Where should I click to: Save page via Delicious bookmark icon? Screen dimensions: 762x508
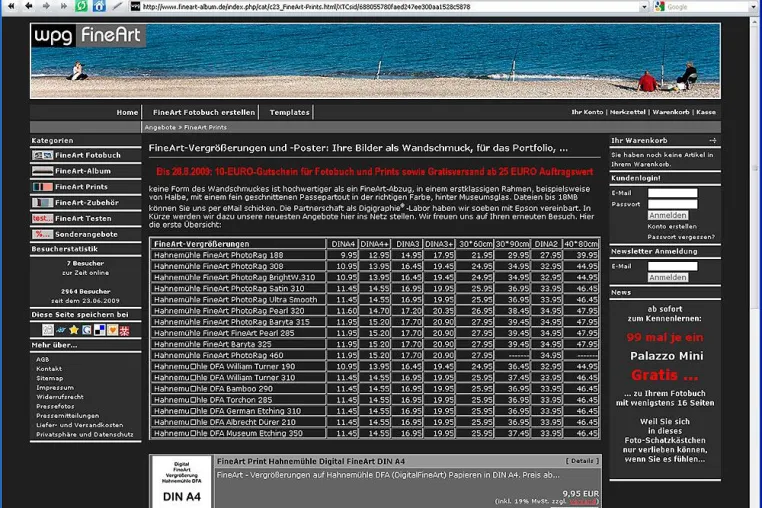tap(100, 331)
